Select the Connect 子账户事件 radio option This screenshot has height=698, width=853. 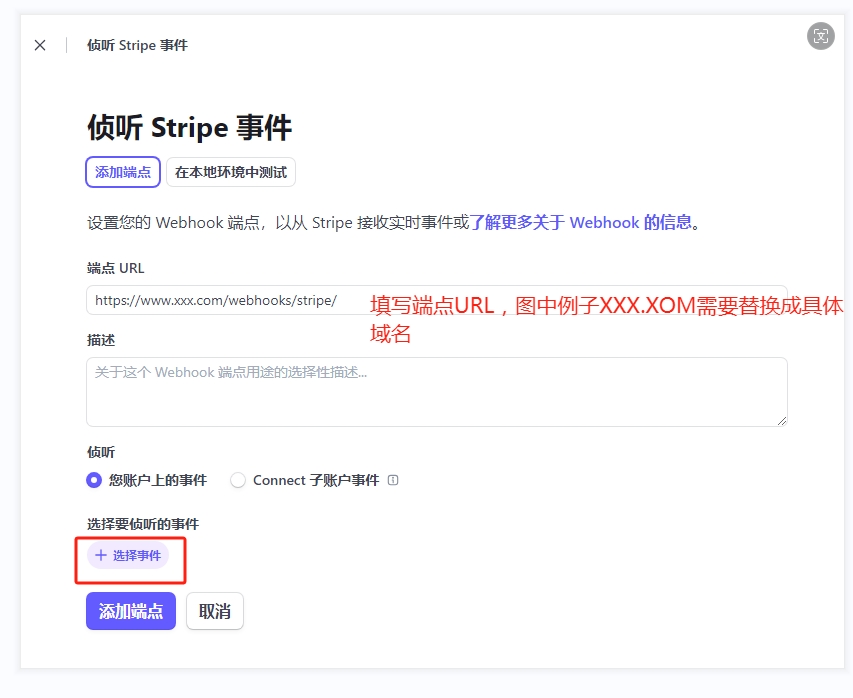238,480
